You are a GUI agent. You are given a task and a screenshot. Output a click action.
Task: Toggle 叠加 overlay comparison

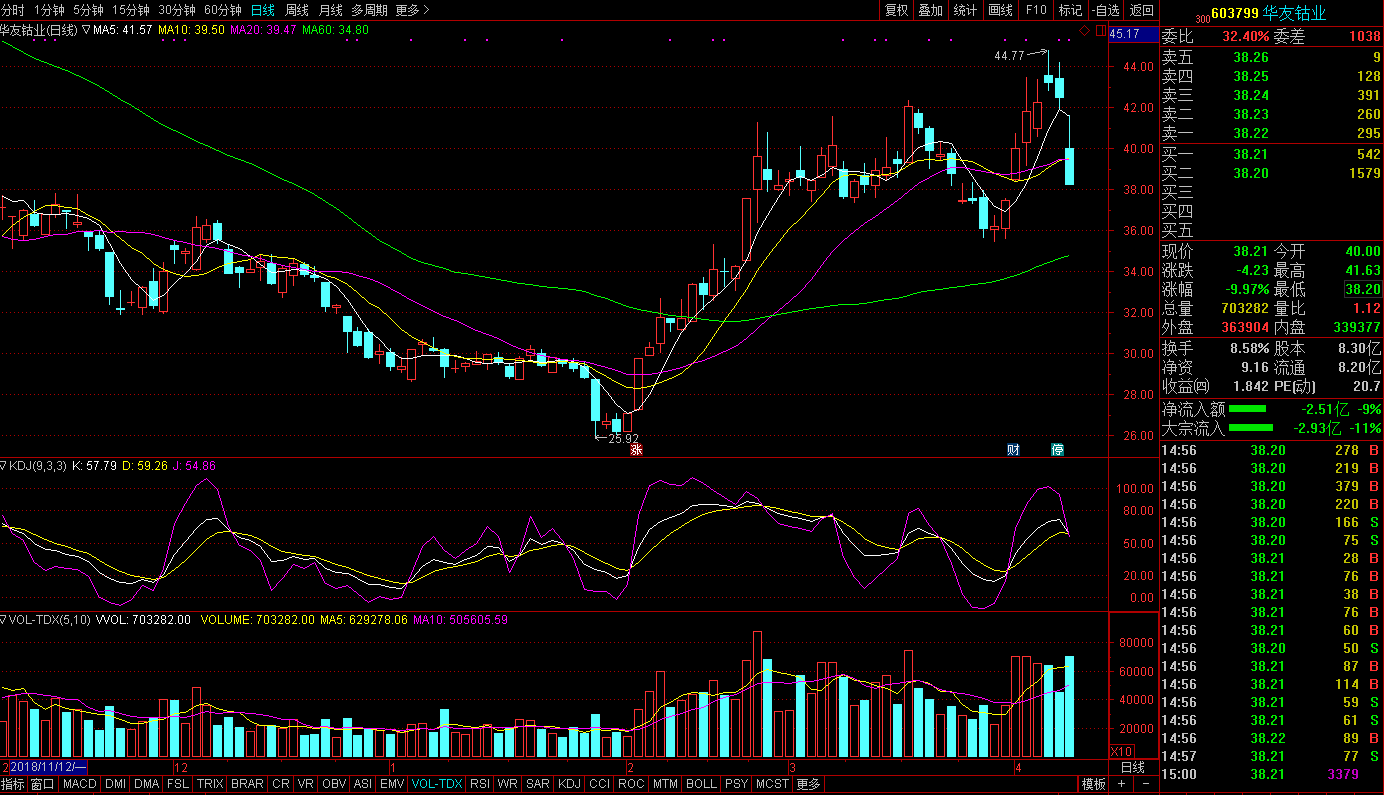pos(930,10)
